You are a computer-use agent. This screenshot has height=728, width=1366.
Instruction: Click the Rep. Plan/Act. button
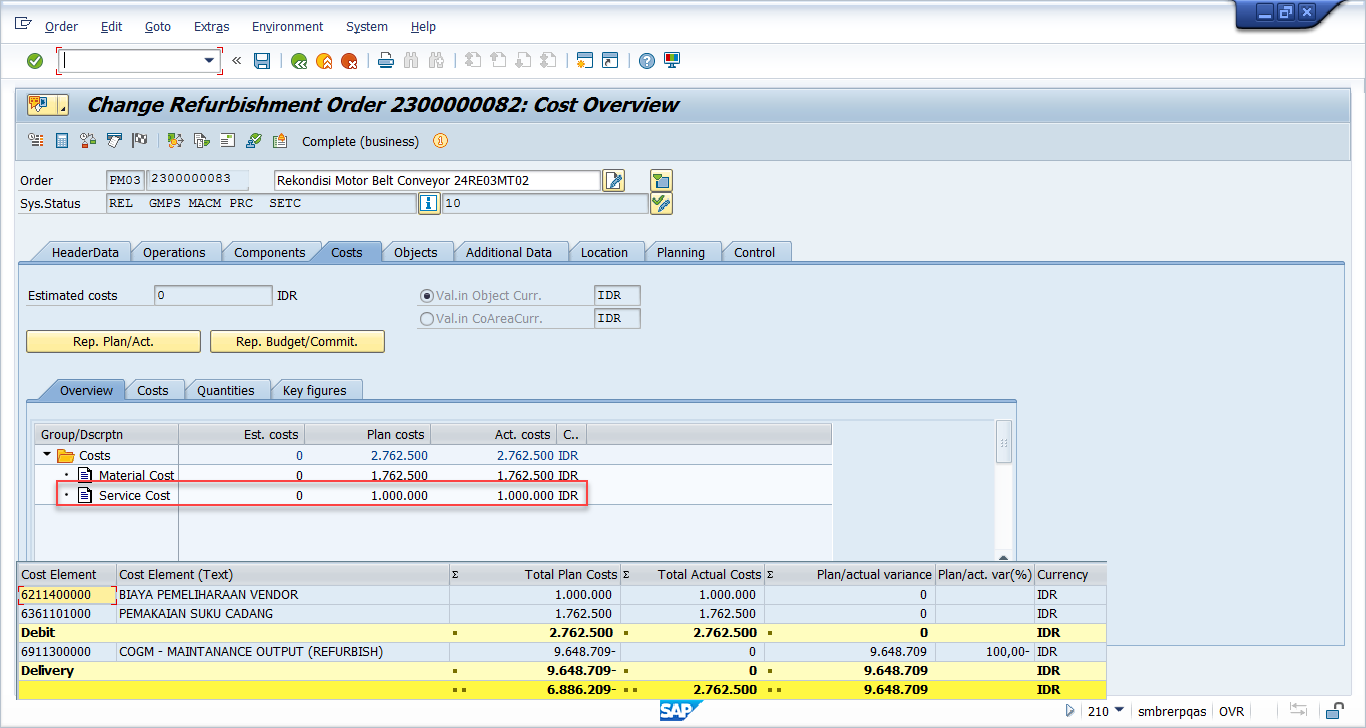pos(113,342)
